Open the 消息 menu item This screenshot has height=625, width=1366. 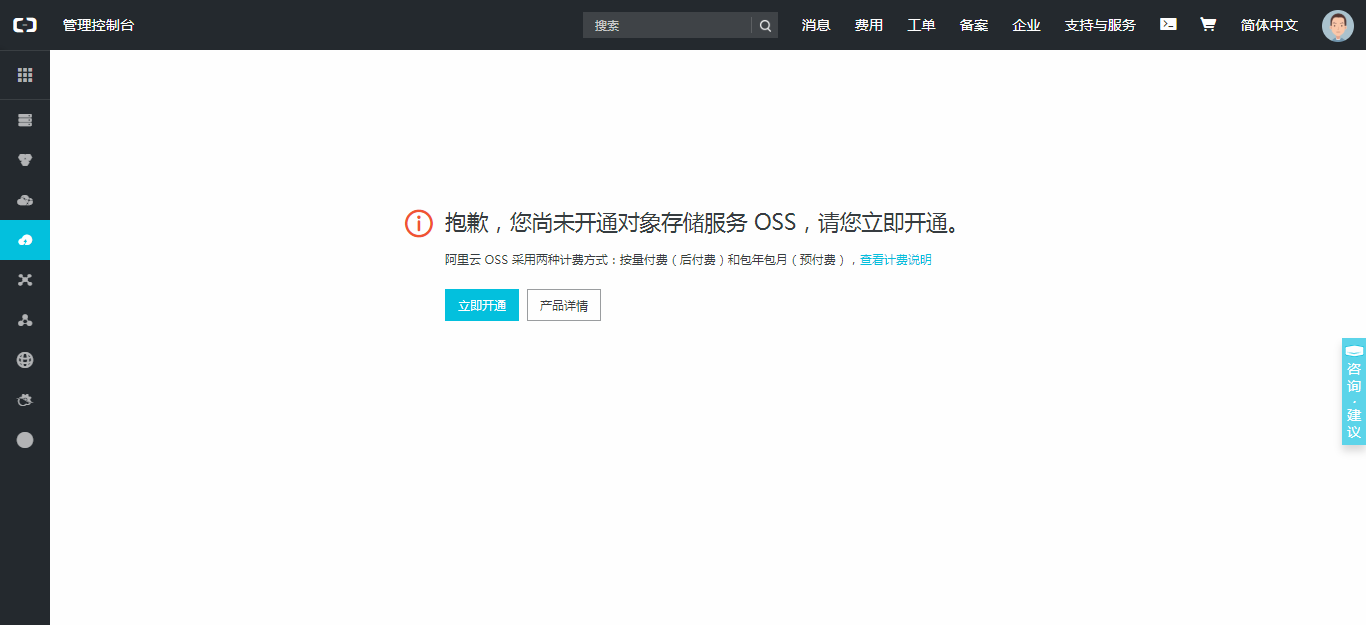(x=815, y=24)
